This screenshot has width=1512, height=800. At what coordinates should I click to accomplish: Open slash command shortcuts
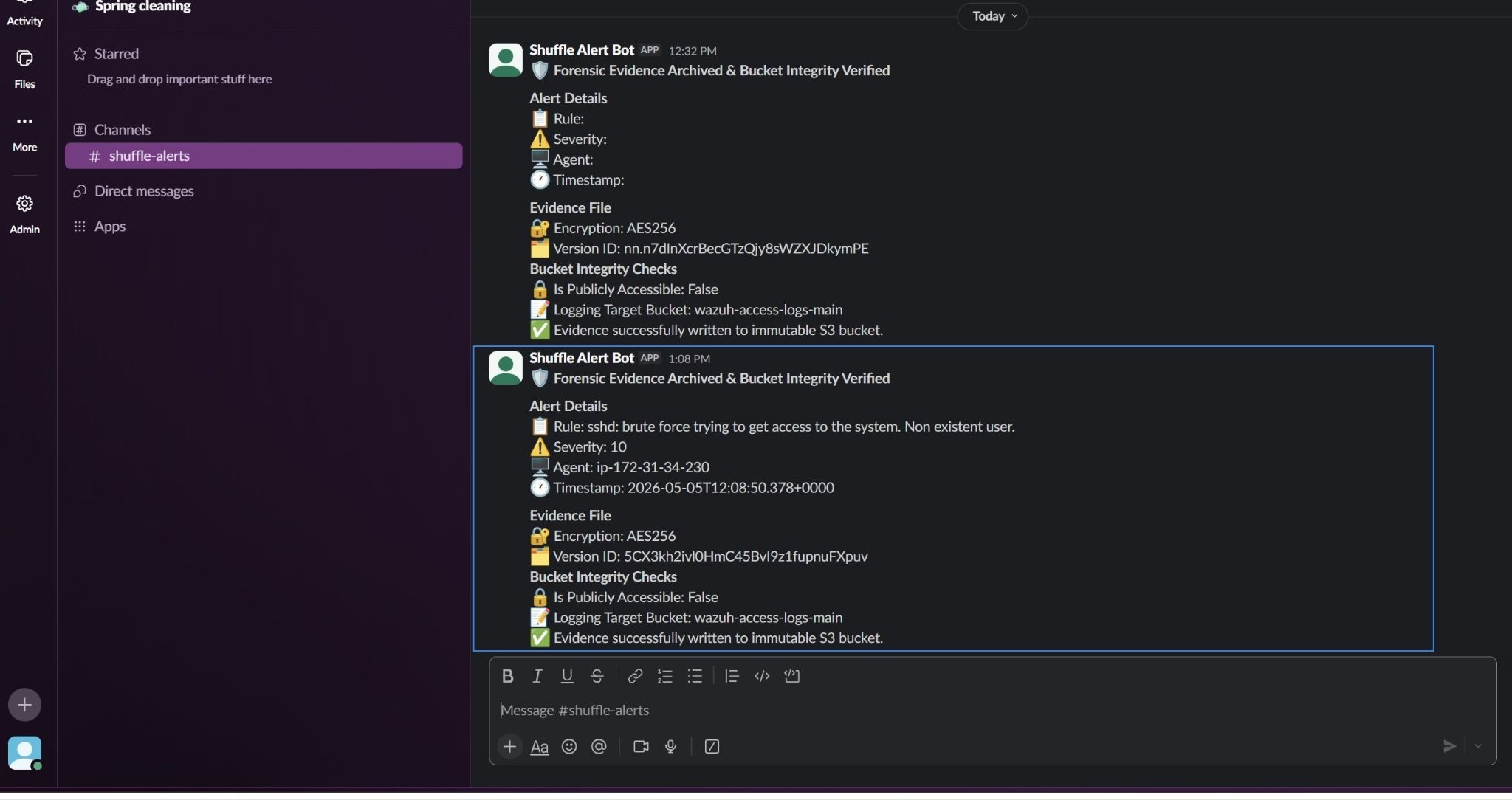click(x=712, y=747)
